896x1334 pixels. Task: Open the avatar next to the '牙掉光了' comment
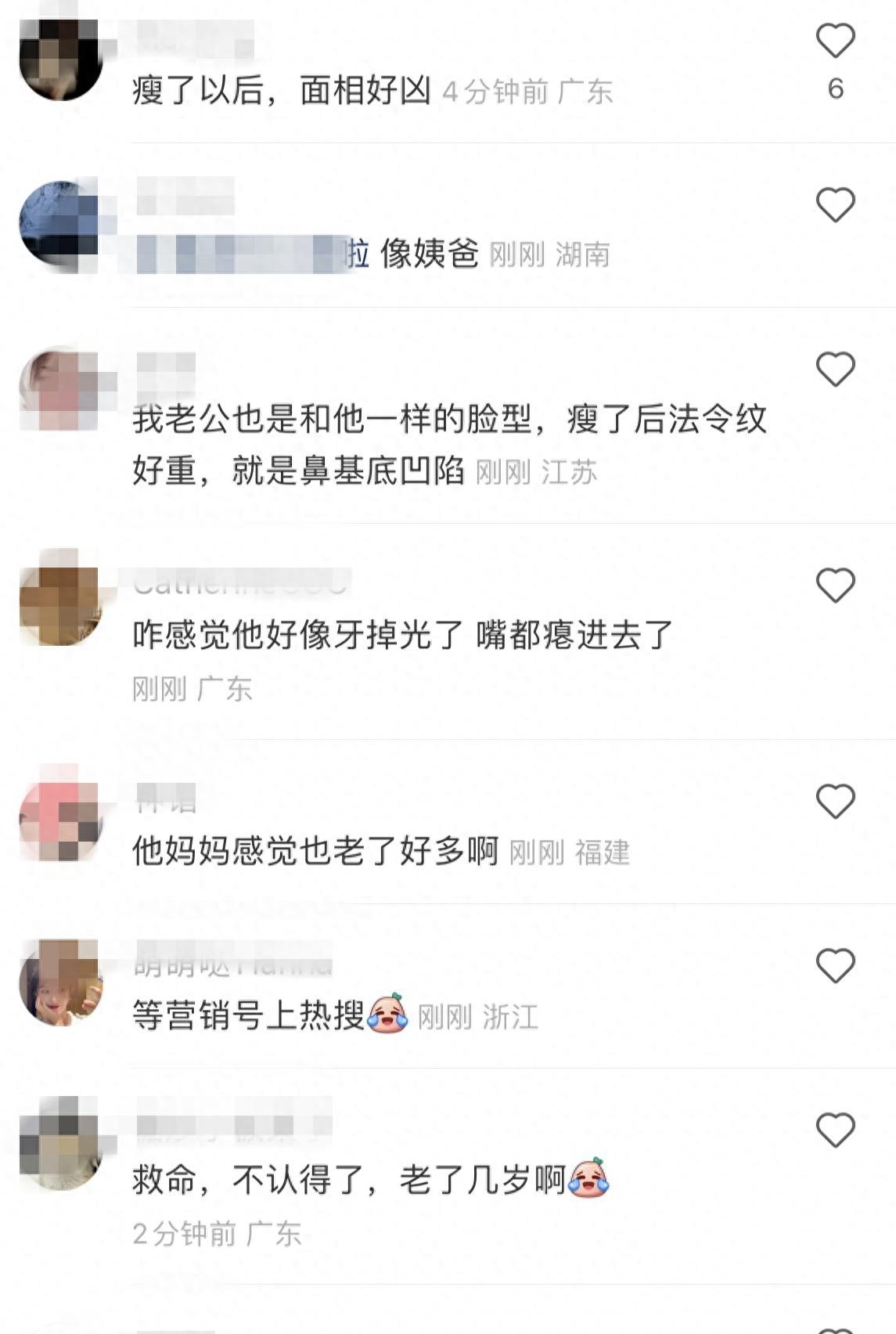coord(61,604)
